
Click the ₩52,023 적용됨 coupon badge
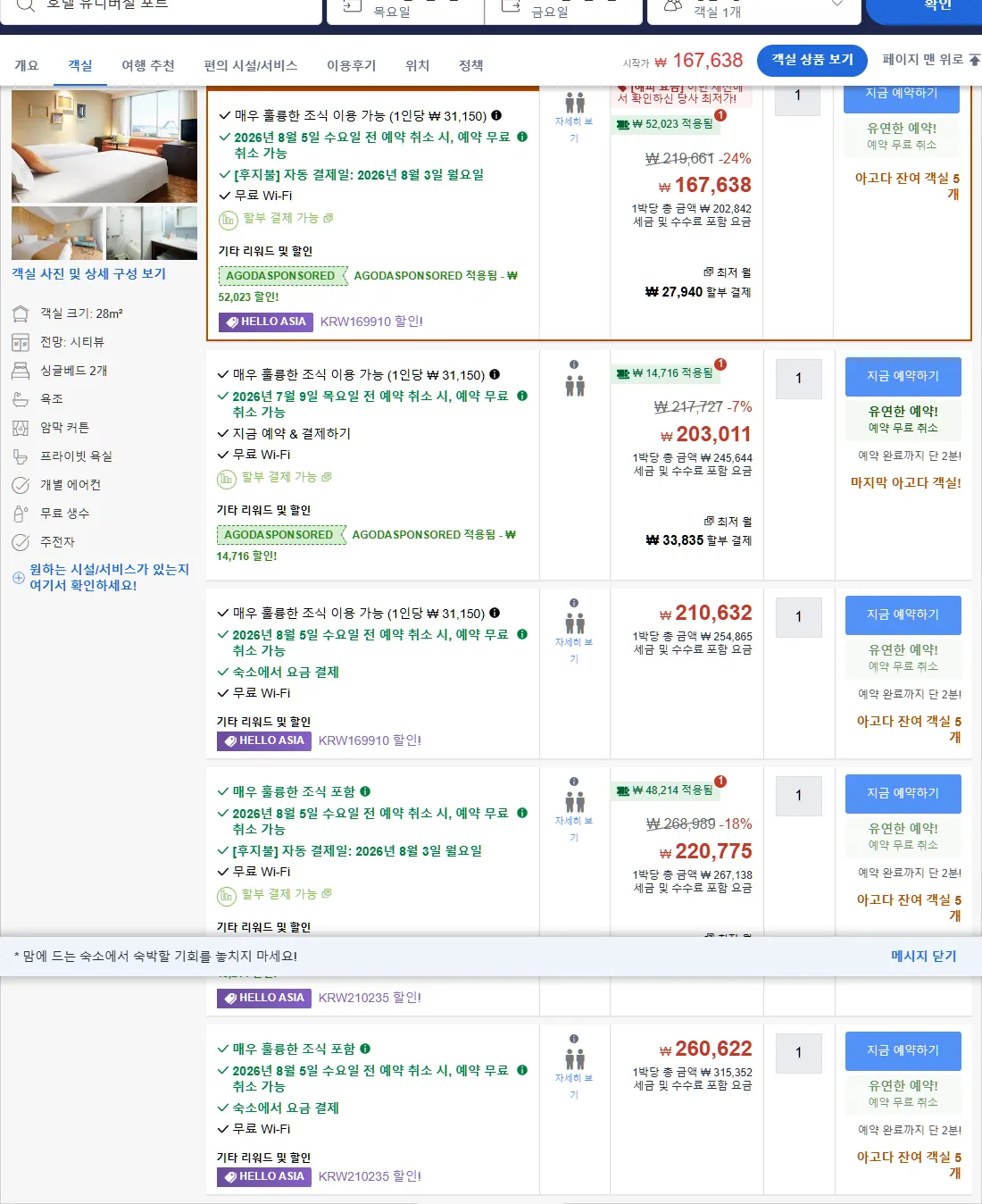click(x=665, y=124)
